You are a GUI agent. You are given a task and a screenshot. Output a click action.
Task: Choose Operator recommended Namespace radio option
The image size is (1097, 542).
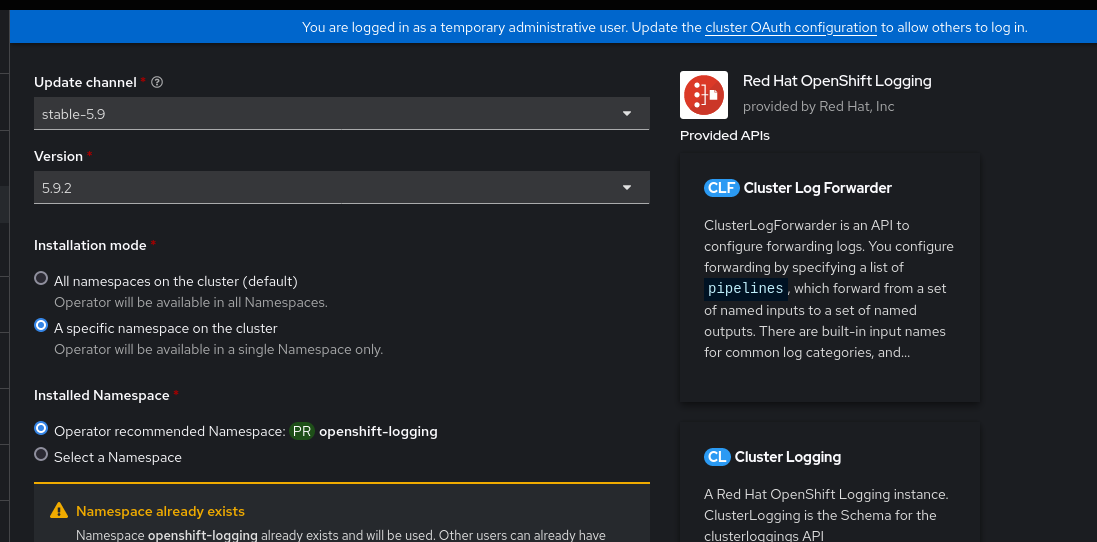[41, 428]
